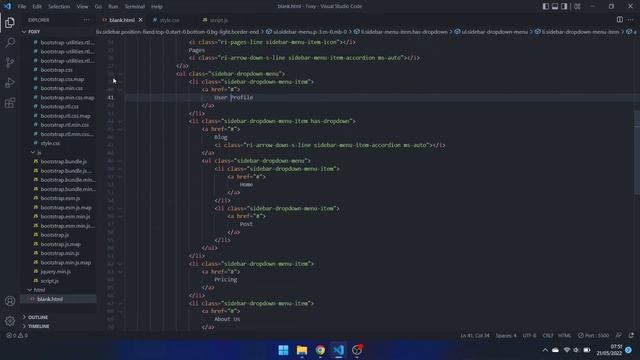Screen dimensions: 640x360
Task: Open editor more actions ellipsis
Action: click(631, 20)
